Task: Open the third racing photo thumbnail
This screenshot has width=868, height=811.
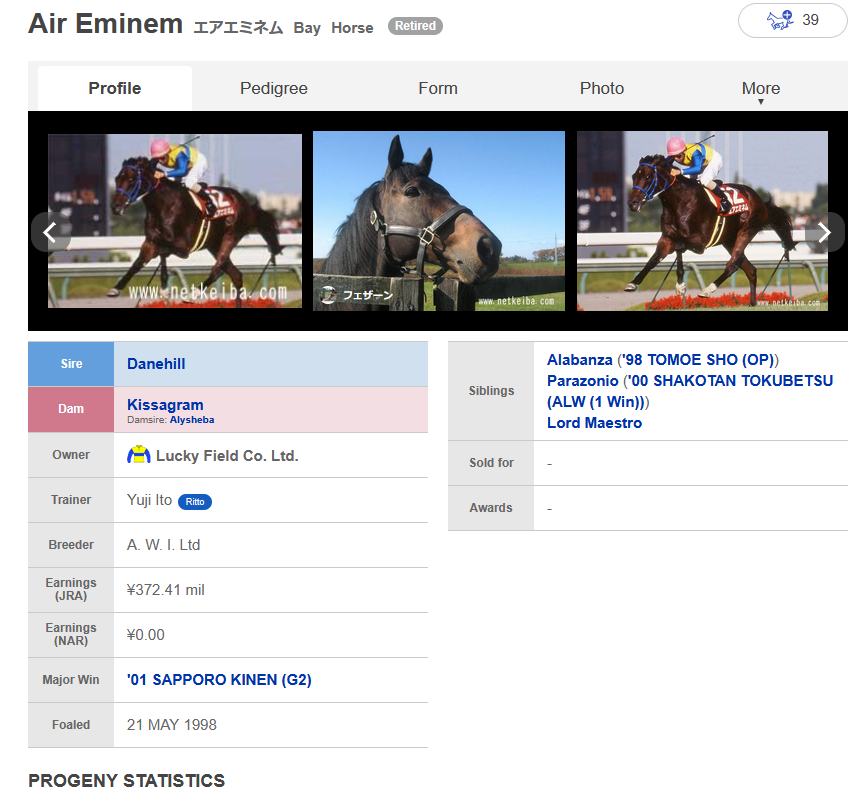Action: [x=702, y=221]
